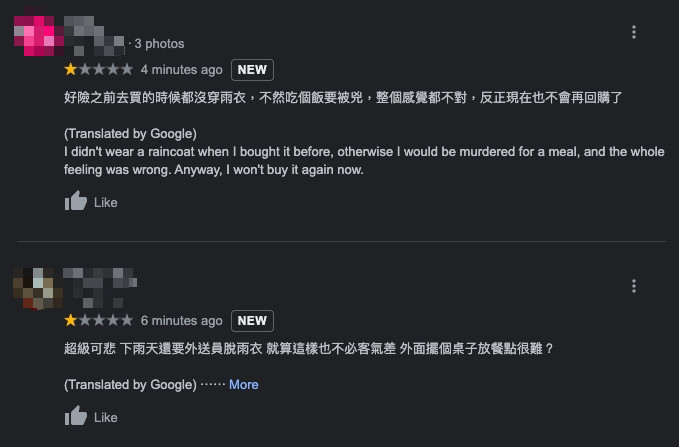Click the last empty star in first review
The height and width of the screenshot is (447, 679).
pos(127,70)
